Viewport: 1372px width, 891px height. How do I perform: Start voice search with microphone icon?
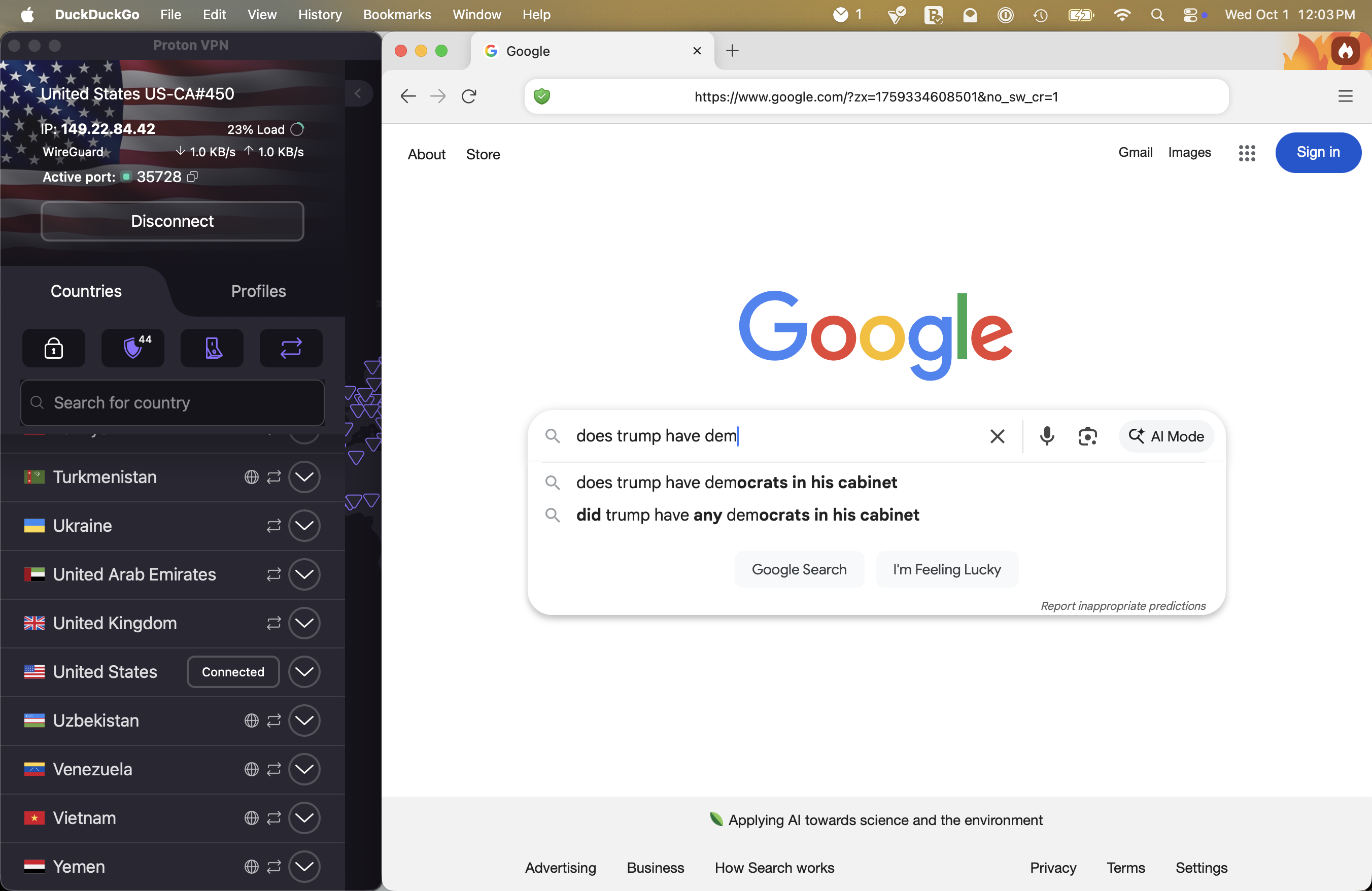click(x=1047, y=436)
